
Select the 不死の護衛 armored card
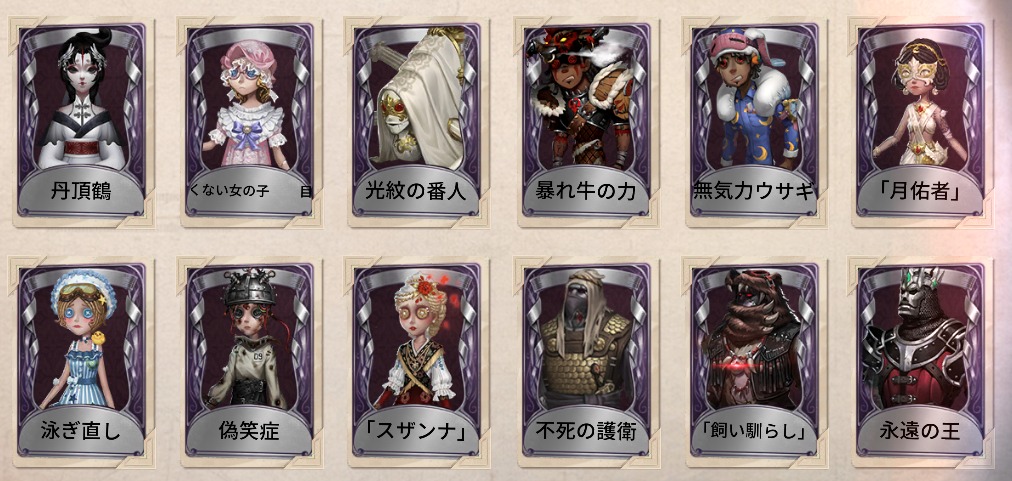[x=586, y=361]
